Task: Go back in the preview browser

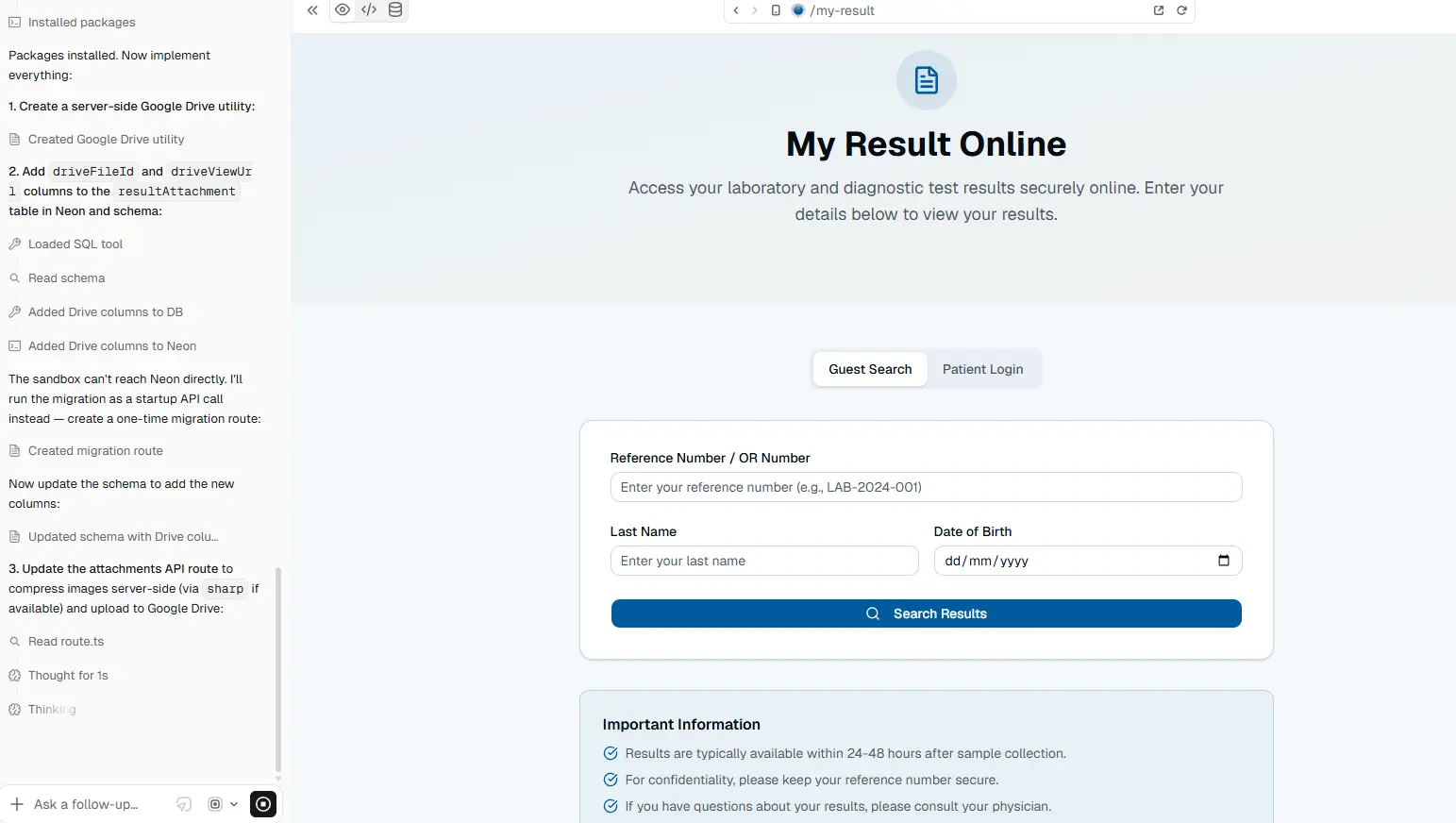Action: click(x=736, y=10)
